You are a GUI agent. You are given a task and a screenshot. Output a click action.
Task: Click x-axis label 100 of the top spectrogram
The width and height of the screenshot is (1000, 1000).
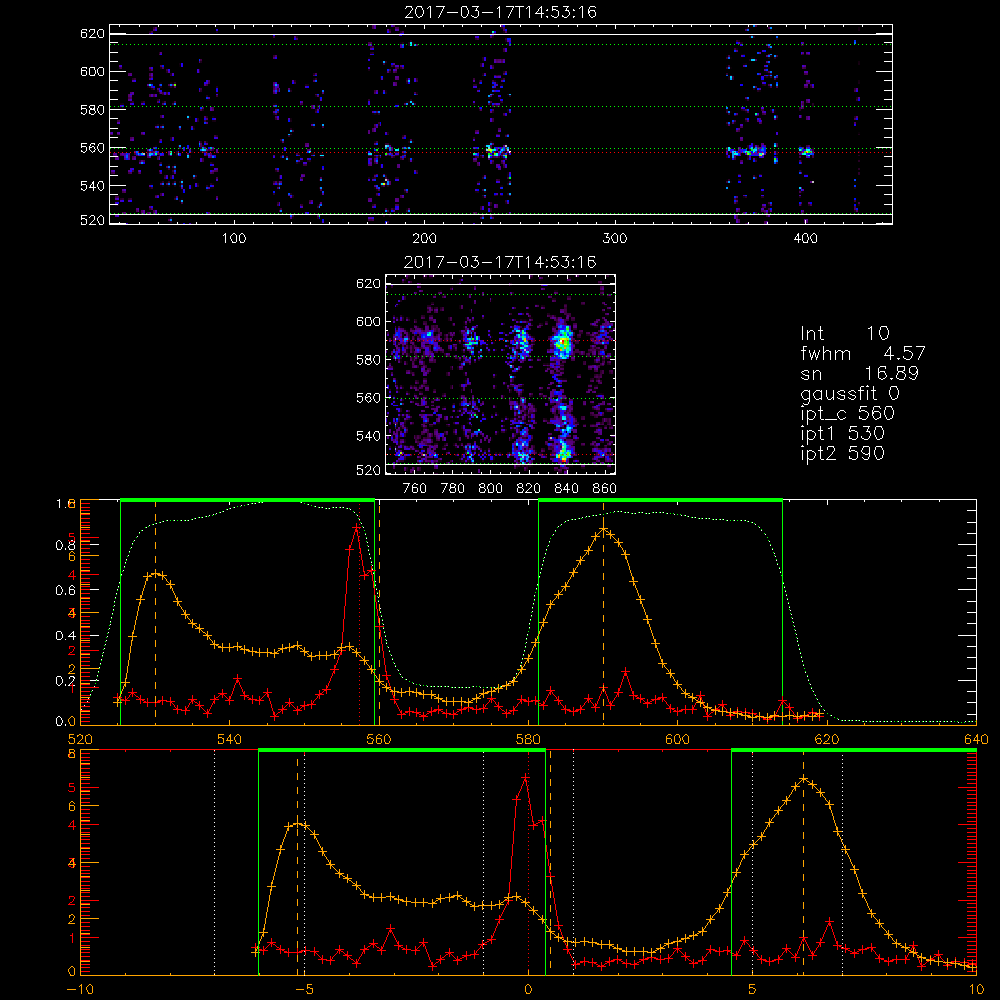(x=234, y=239)
